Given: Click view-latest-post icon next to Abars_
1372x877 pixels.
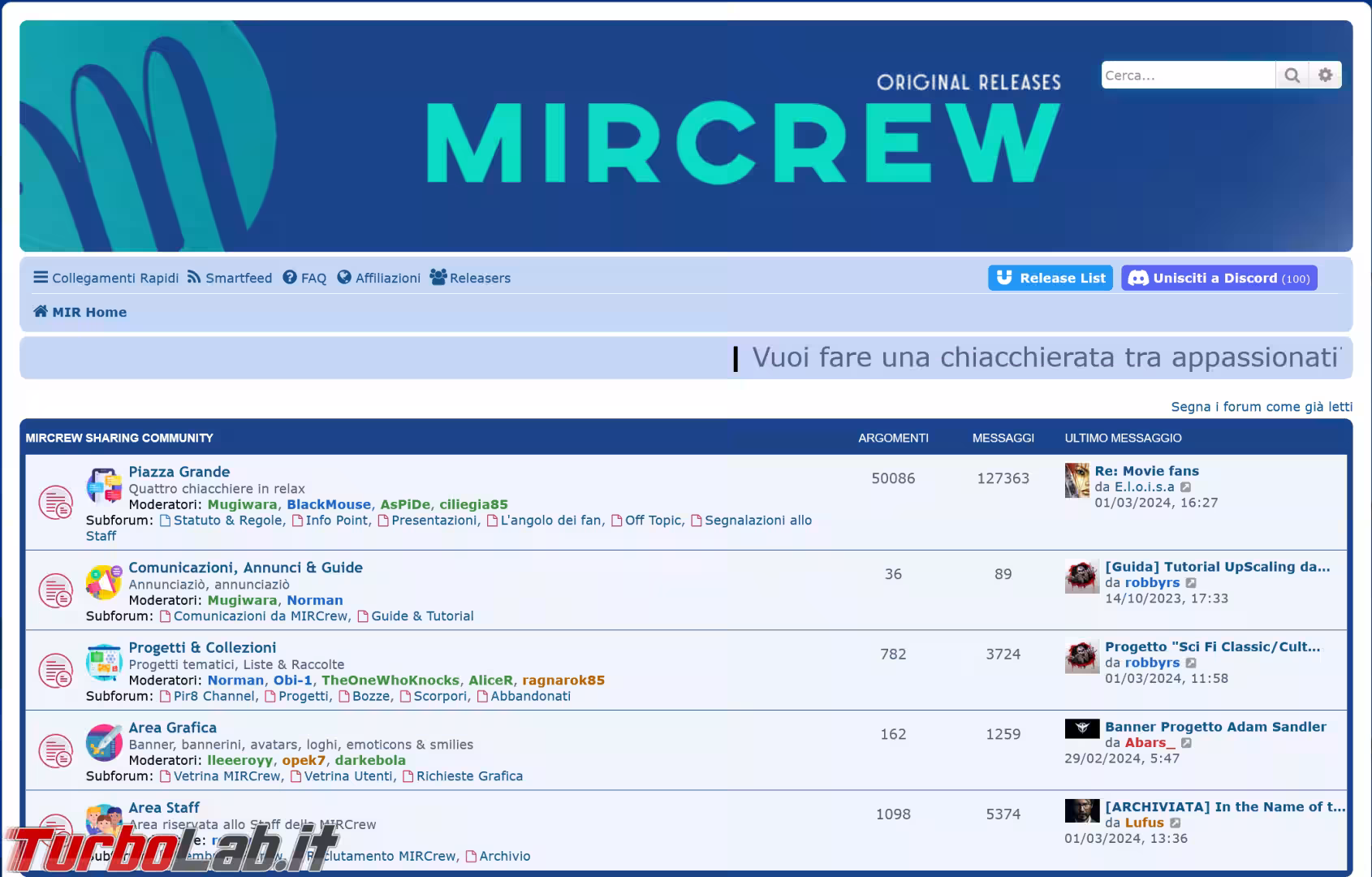Looking at the screenshot, I should click(x=1186, y=743).
